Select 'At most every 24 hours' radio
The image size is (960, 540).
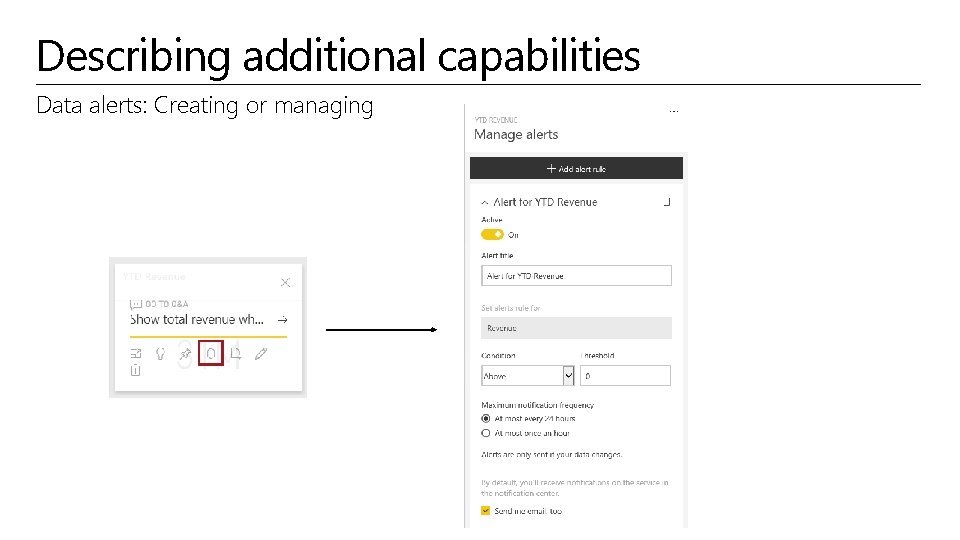(486, 419)
